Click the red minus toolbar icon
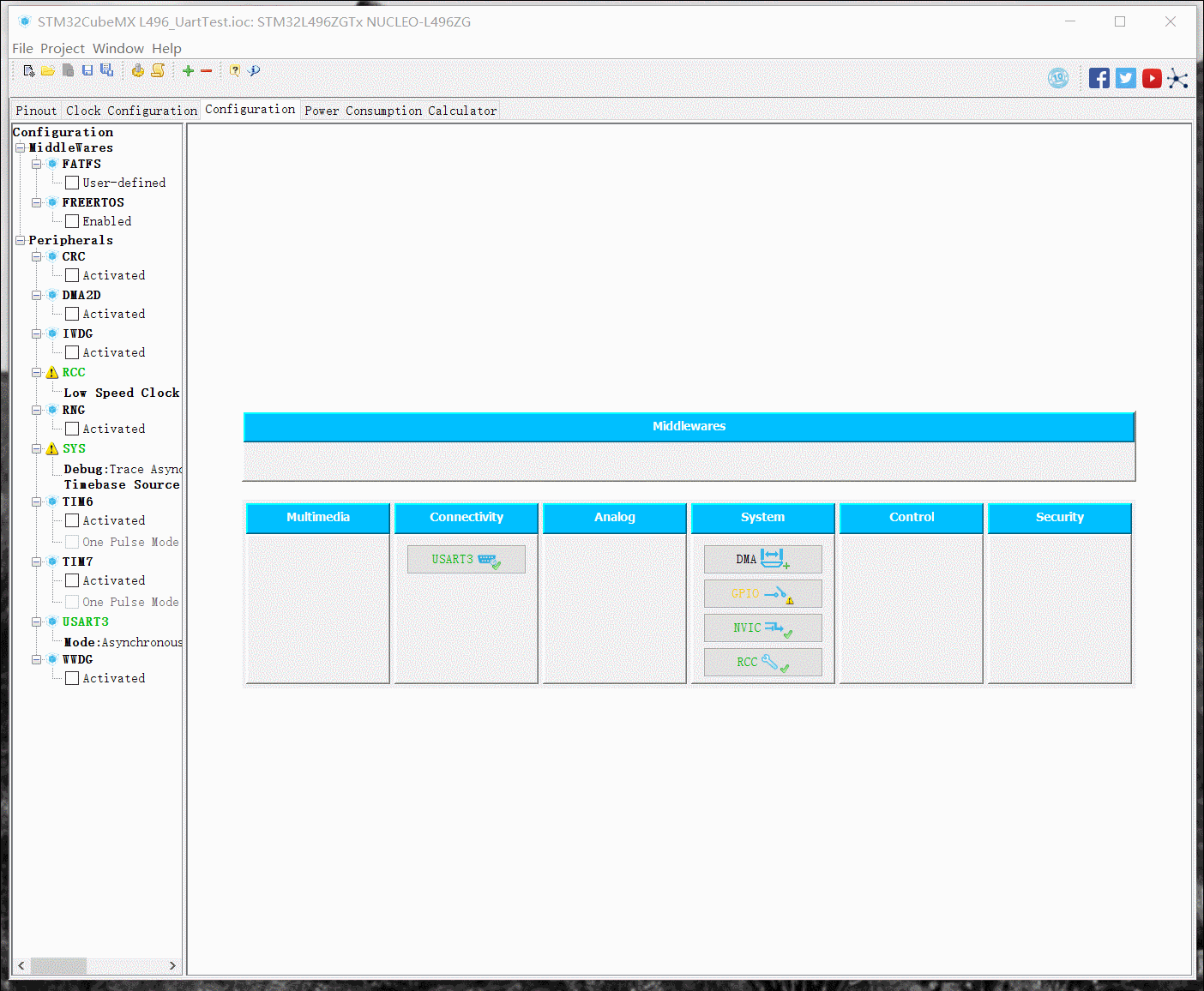Screen dimensions: 1204x991 tap(207, 71)
